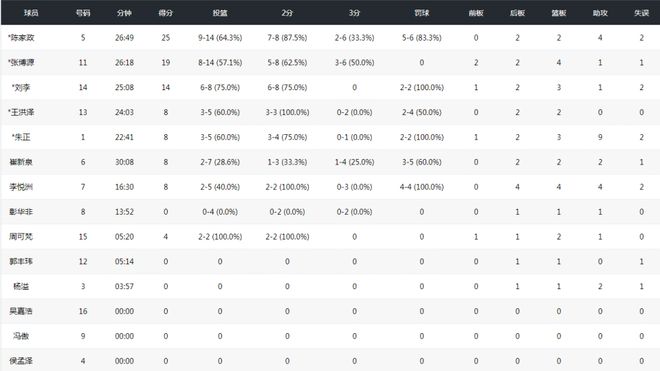Sort by the 罚球 column header
The image size is (660, 371).
coord(422,13)
